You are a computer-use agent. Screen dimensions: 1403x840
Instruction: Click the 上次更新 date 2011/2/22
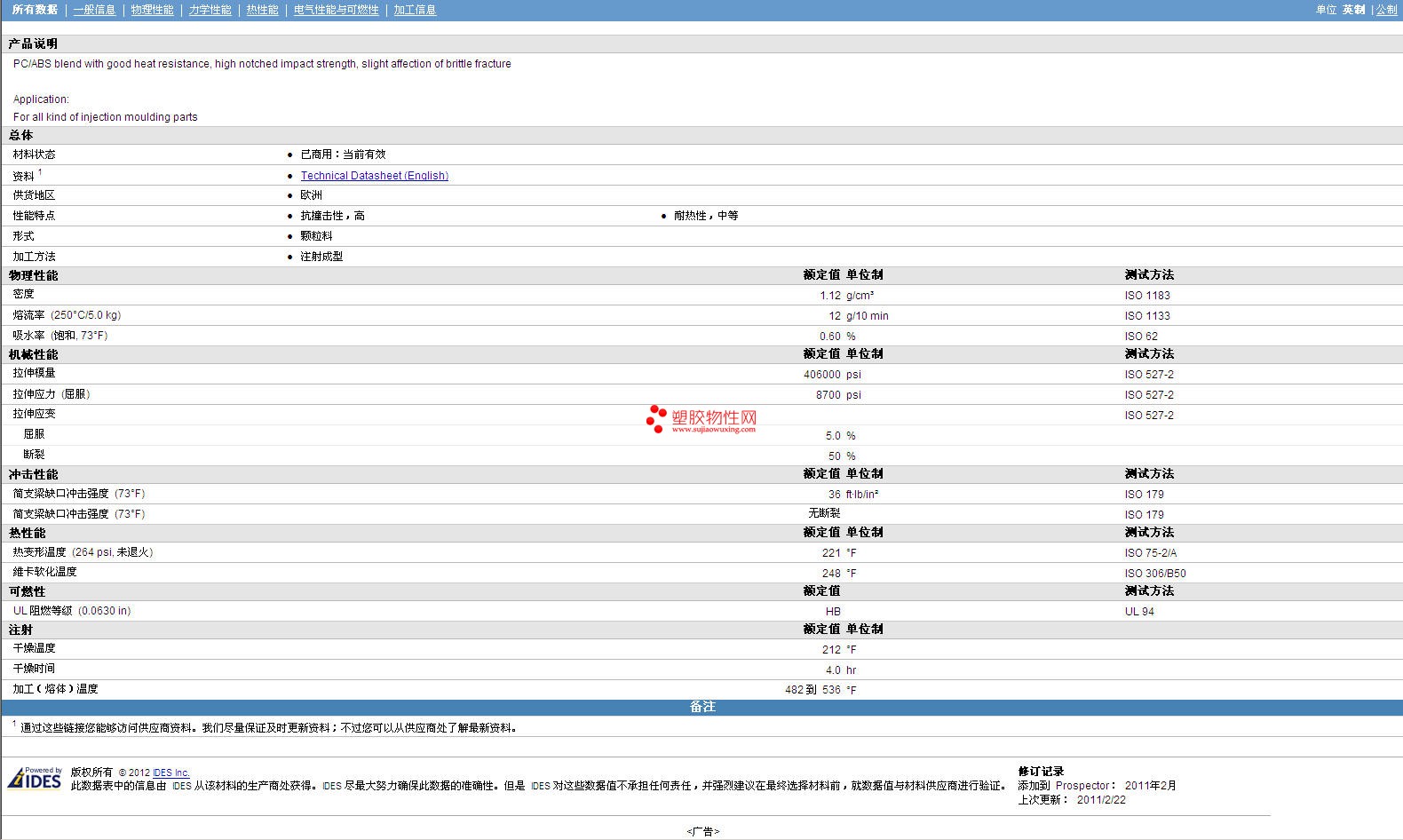pyautogui.click(x=1101, y=800)
